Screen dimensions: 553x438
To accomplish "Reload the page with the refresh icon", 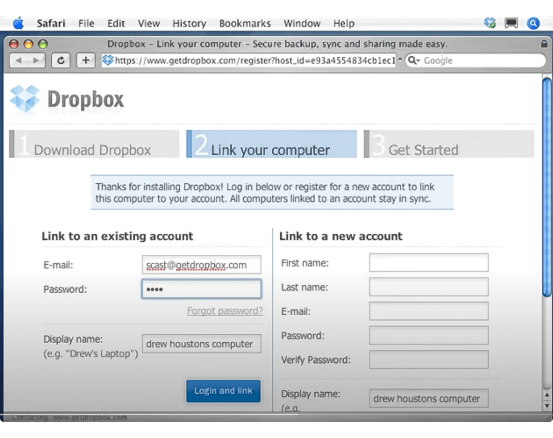I will coord(61,61).
